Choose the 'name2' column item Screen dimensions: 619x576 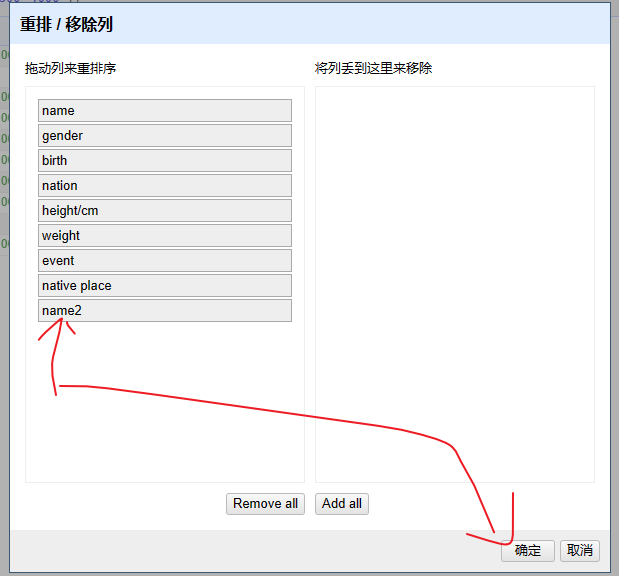point(165,311)
